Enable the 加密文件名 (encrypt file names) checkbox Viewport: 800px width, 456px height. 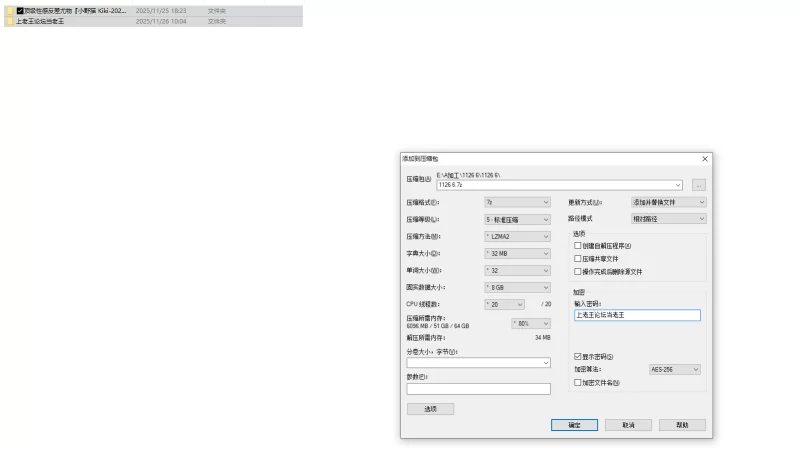point(578,383)
